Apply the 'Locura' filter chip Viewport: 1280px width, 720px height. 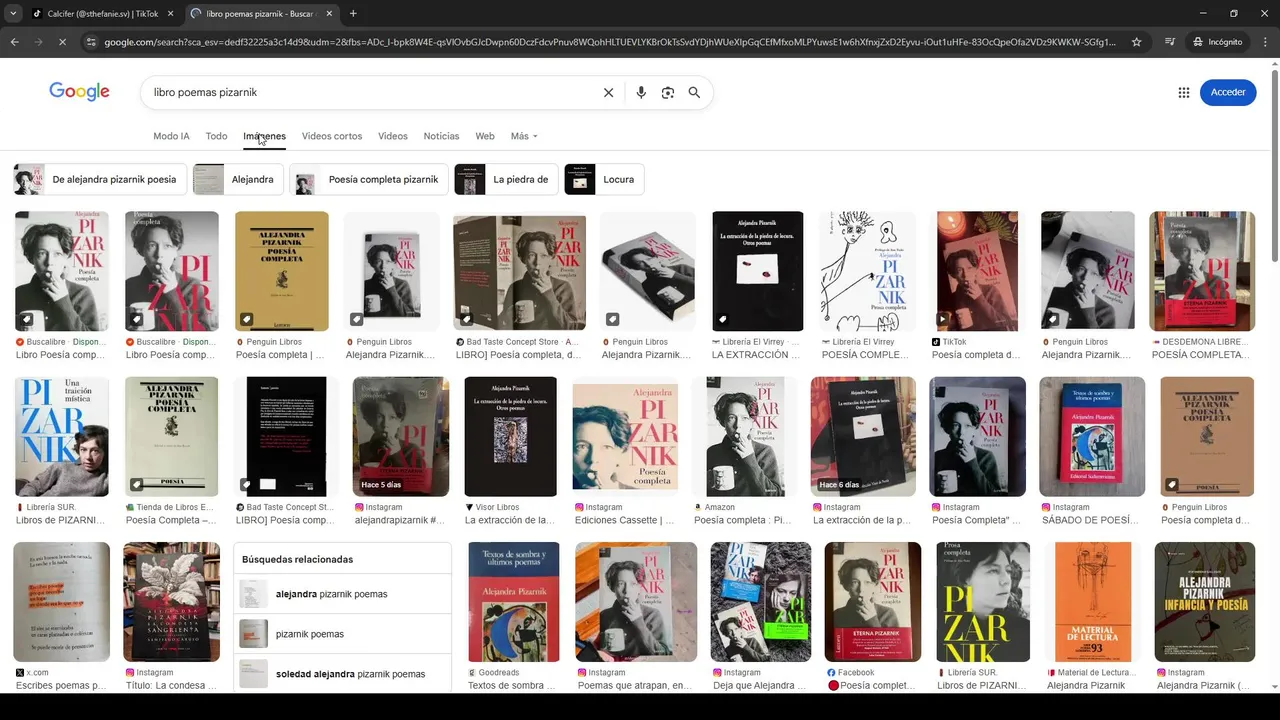(604, 180)
